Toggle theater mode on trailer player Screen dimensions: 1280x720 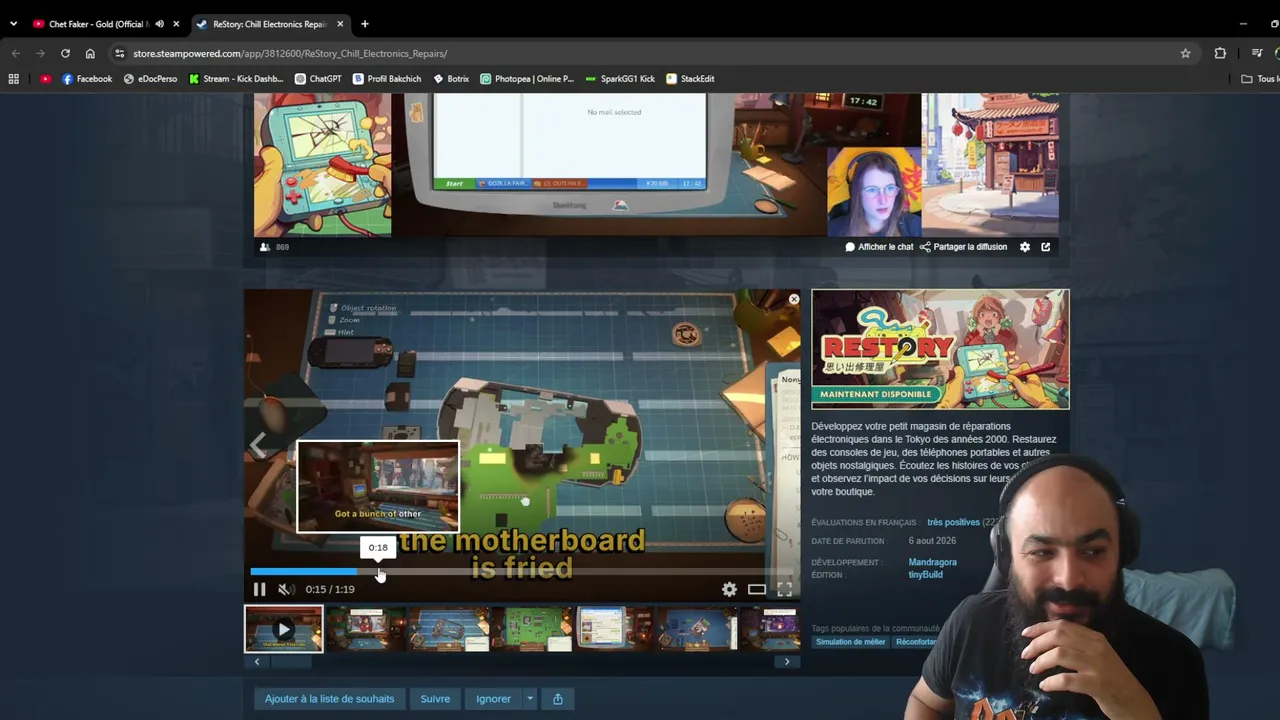(757, 589)
